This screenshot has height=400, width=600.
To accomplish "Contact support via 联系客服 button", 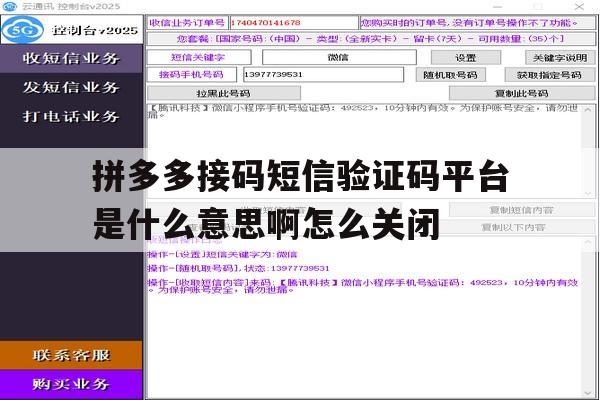I will [x=71, y=355].
